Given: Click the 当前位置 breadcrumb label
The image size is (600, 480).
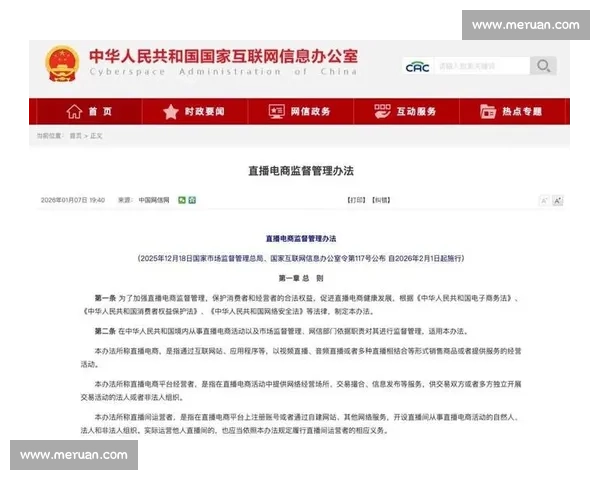Looking at the screenshot, I should pos(50,136).
